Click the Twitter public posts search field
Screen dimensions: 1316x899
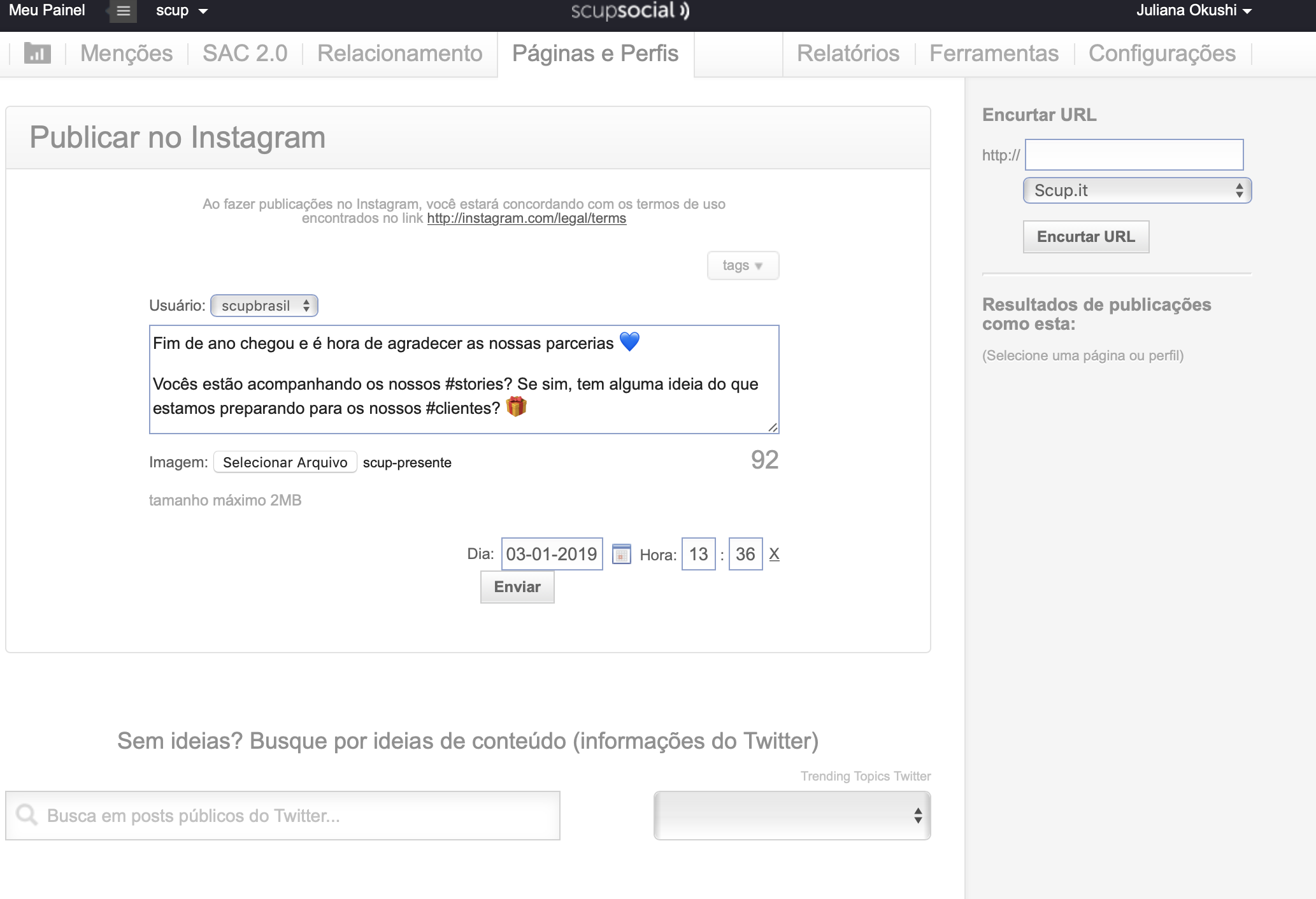point(283,816)
